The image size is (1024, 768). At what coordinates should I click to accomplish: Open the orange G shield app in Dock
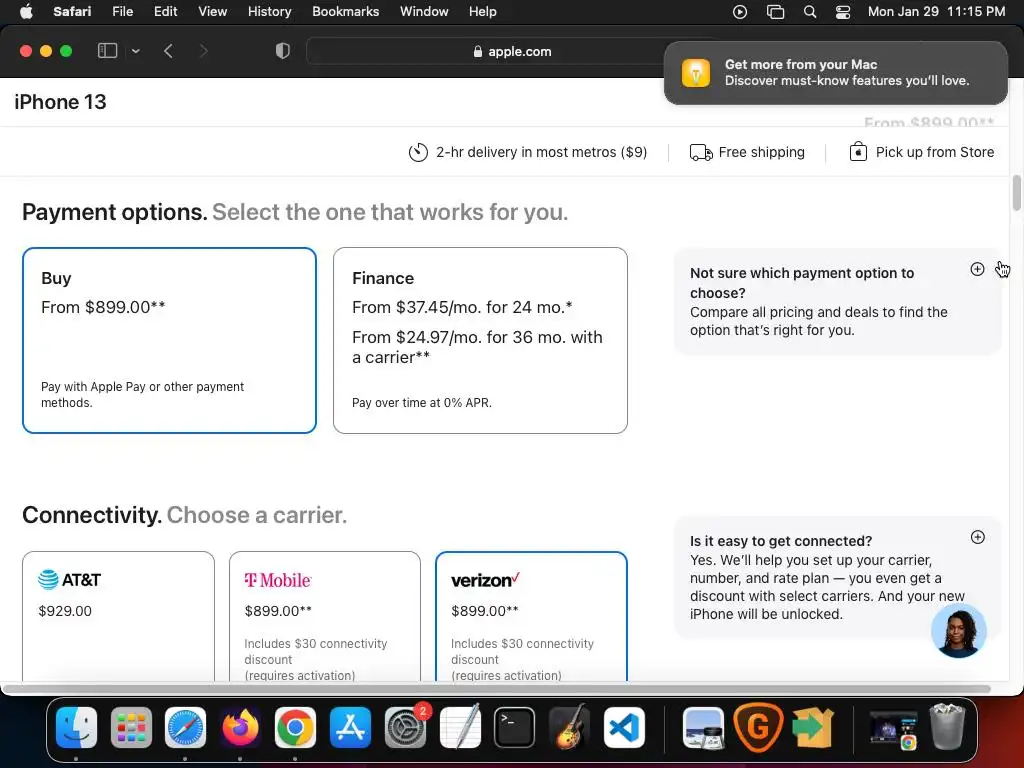[758, 727]
